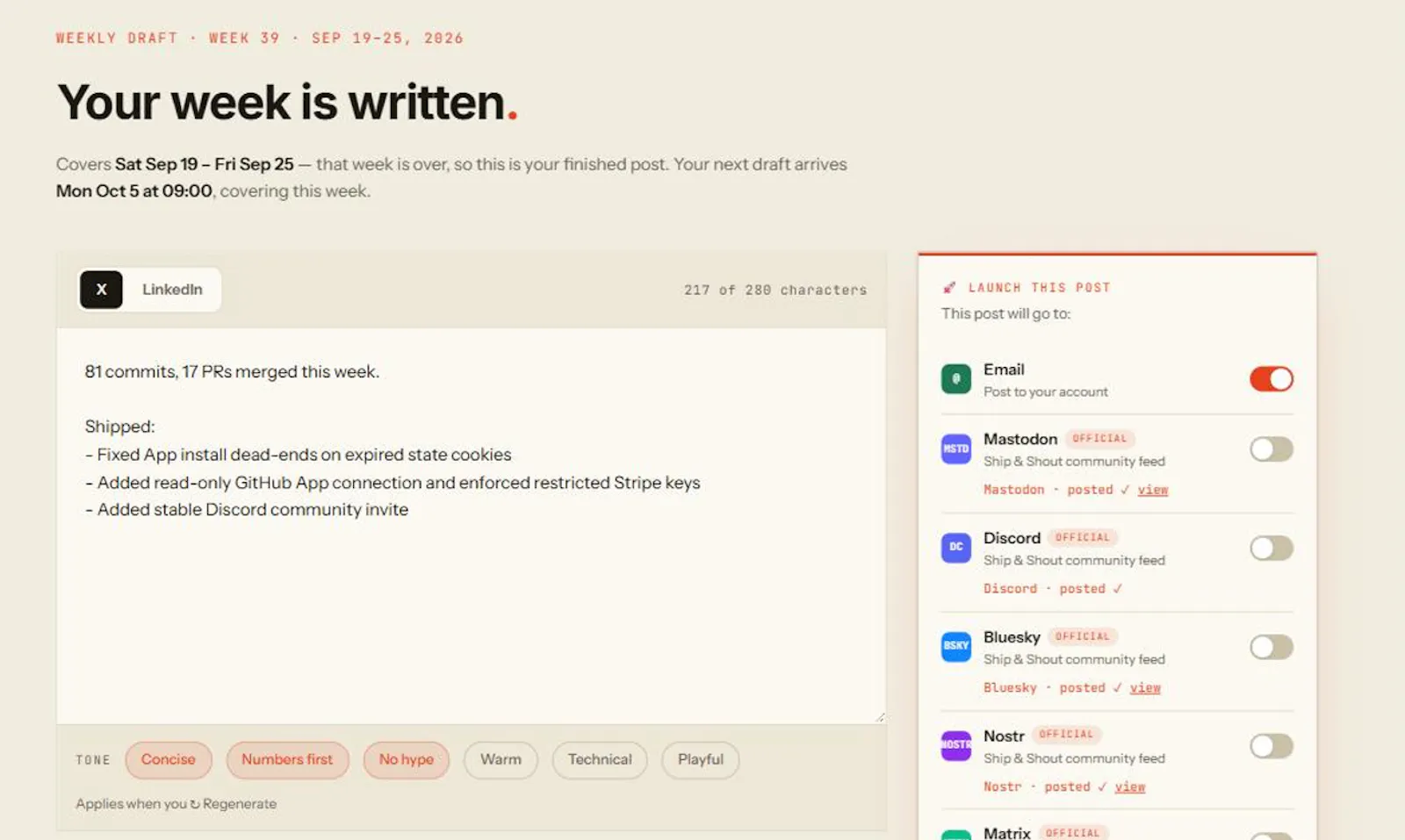This screenshot has width=1405, height=840.
Task: Click the Nostr OFFICIAL badge
Action: click(x=1066, y=735)
